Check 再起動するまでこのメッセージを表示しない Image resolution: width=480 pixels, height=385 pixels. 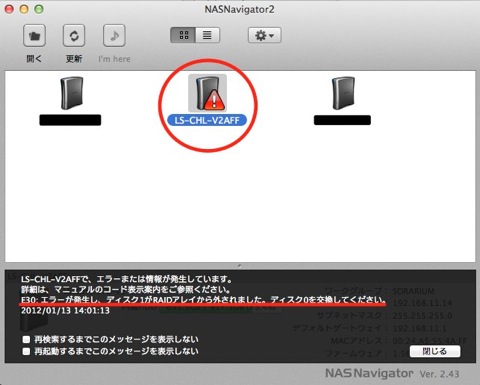click(26, 351)
